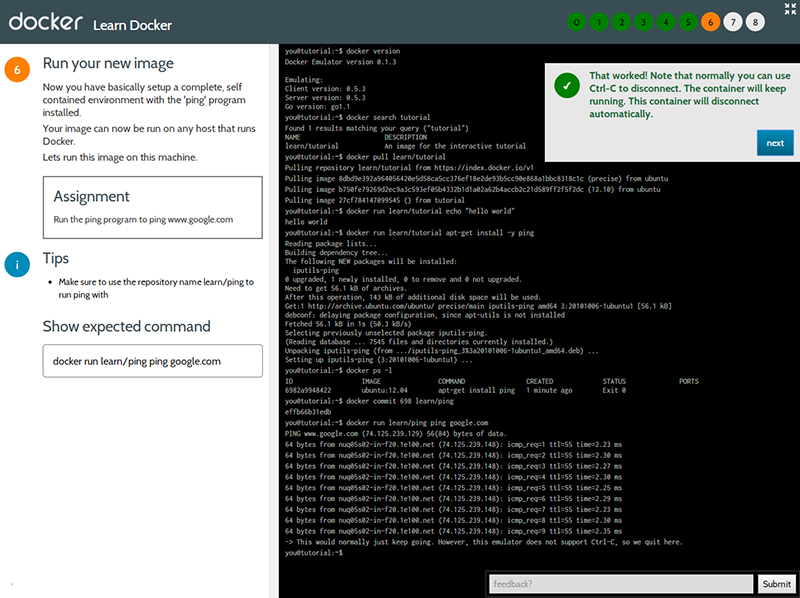800x598 pixels.
Task: Click commit hash effb66b31edb
Action: coord(308,412)
